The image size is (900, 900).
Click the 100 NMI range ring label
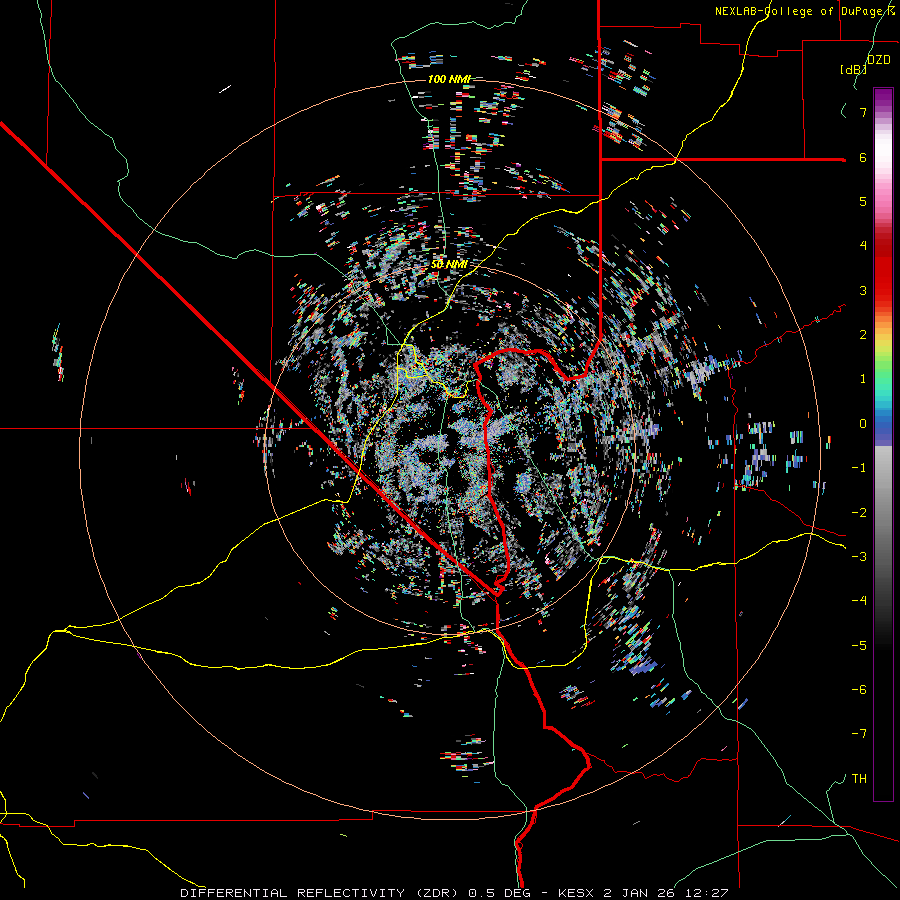[449, 79]
